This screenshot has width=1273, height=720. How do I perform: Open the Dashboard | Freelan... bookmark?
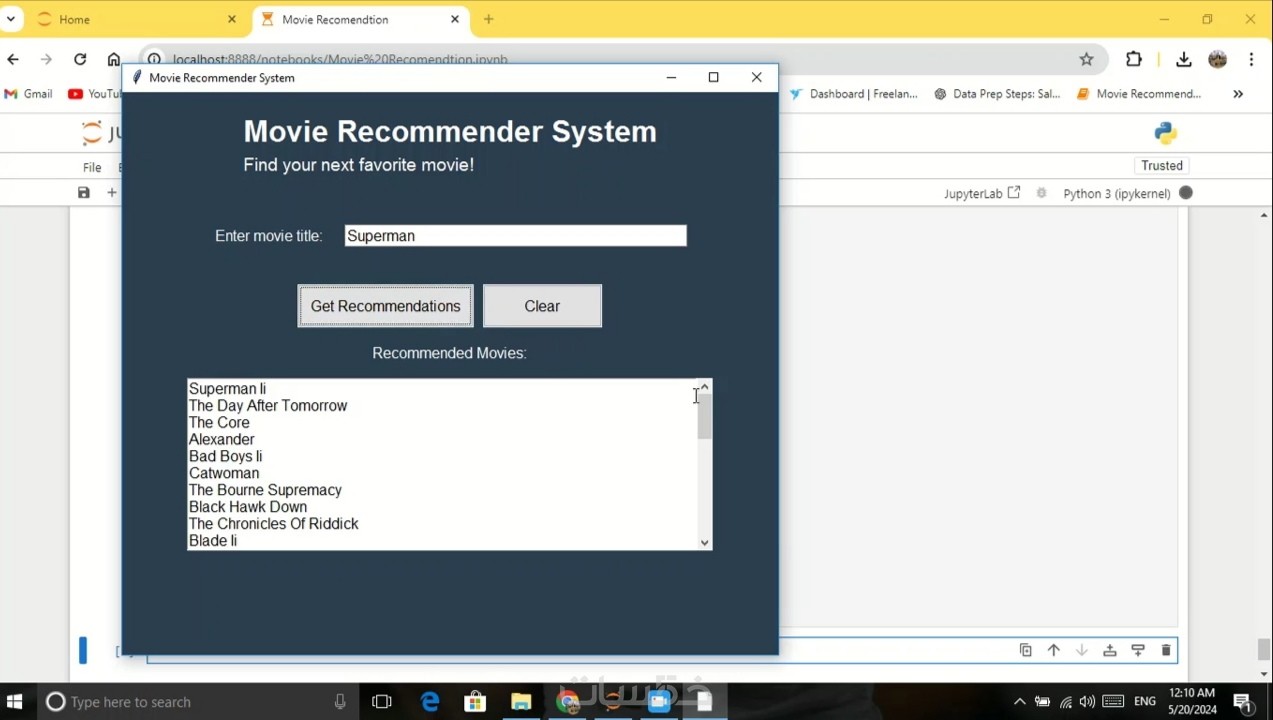tap(853, 94)
